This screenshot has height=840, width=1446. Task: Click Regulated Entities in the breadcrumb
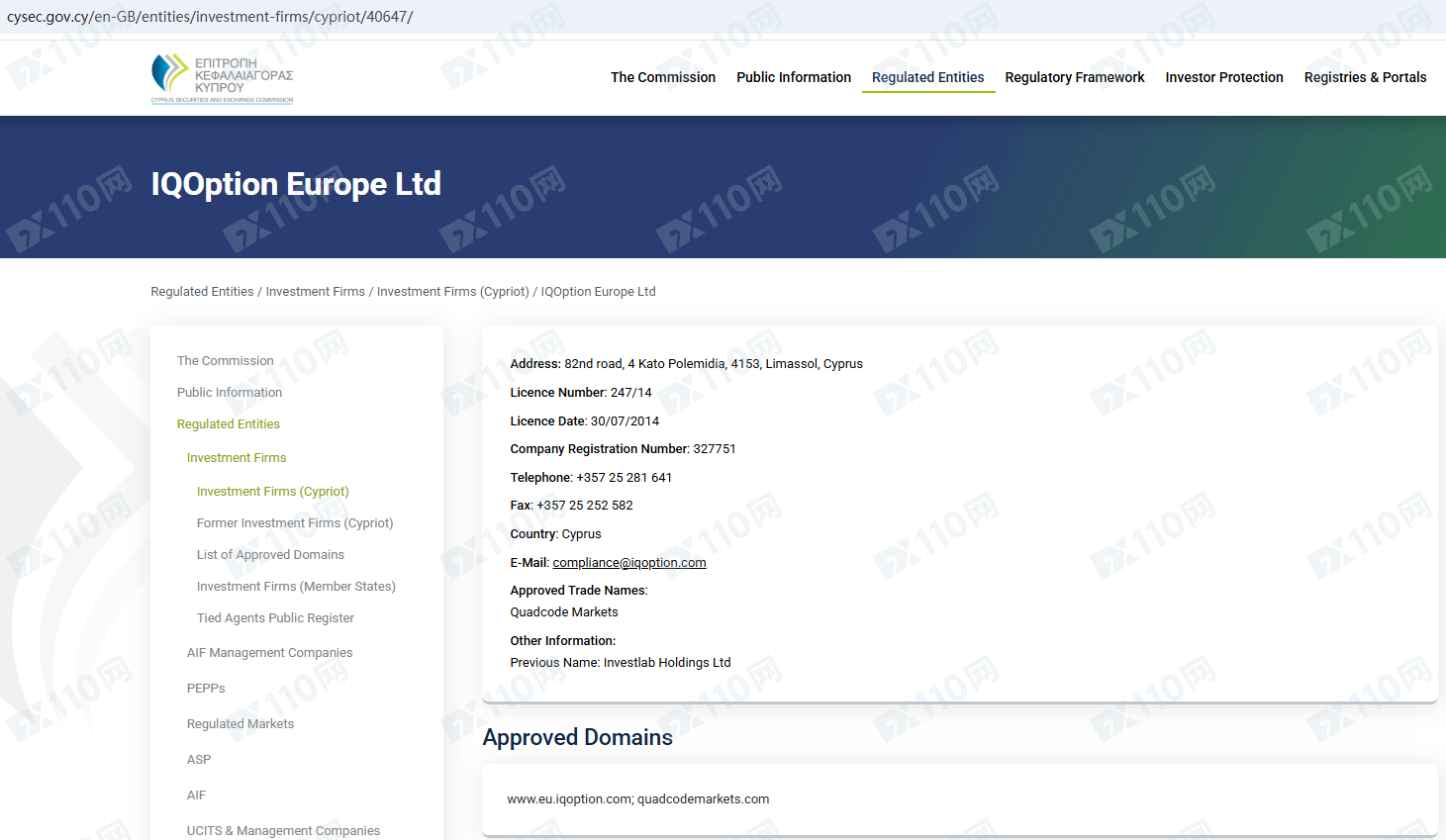tap(202, 292)
